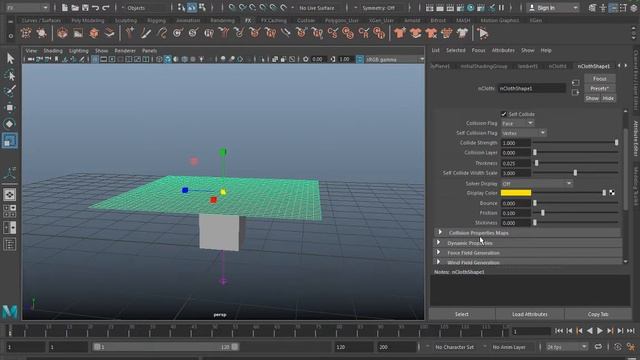Viewport: 640px width, 360px height.
Task: Click the Thickness value field
Action: (516, 163)
